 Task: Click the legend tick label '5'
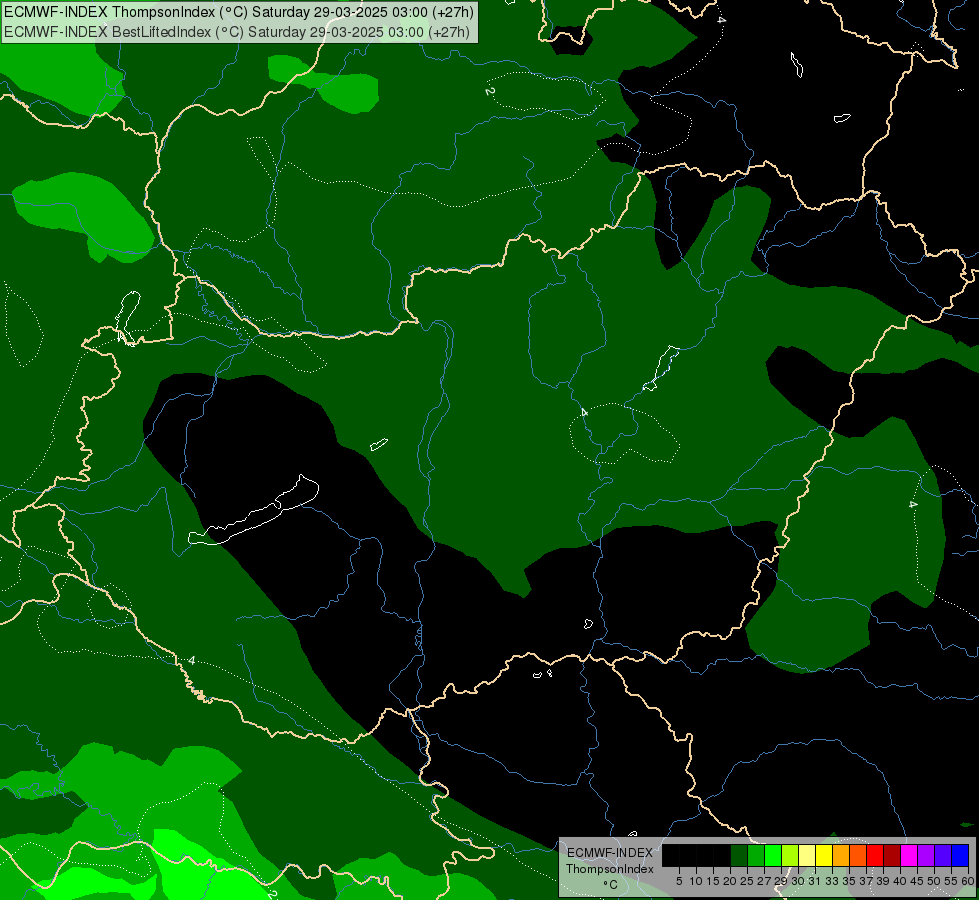(679, 881)
